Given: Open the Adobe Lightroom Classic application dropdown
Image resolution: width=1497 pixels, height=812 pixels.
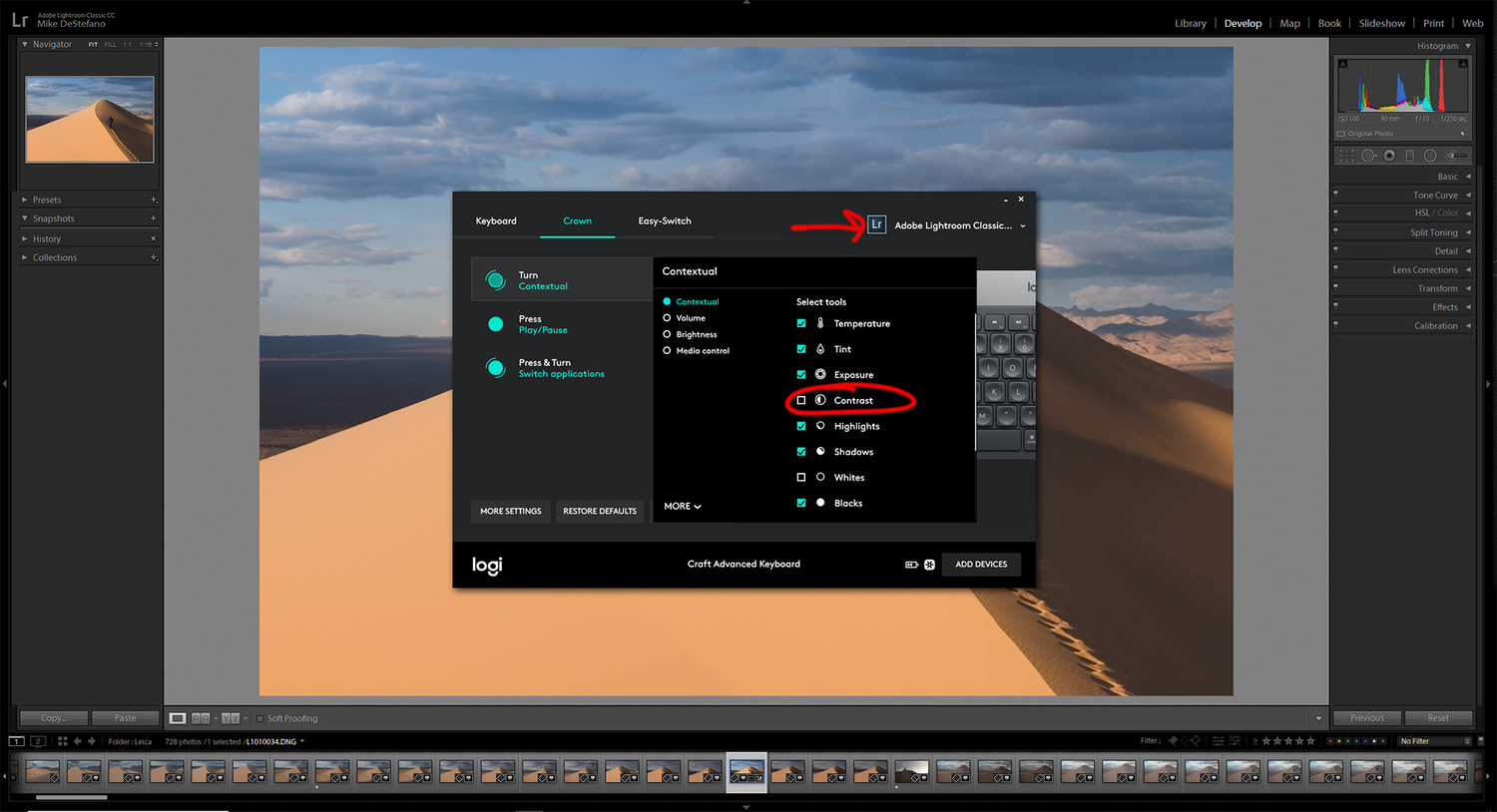Looking at the screenshot, I should point(1022,225).
